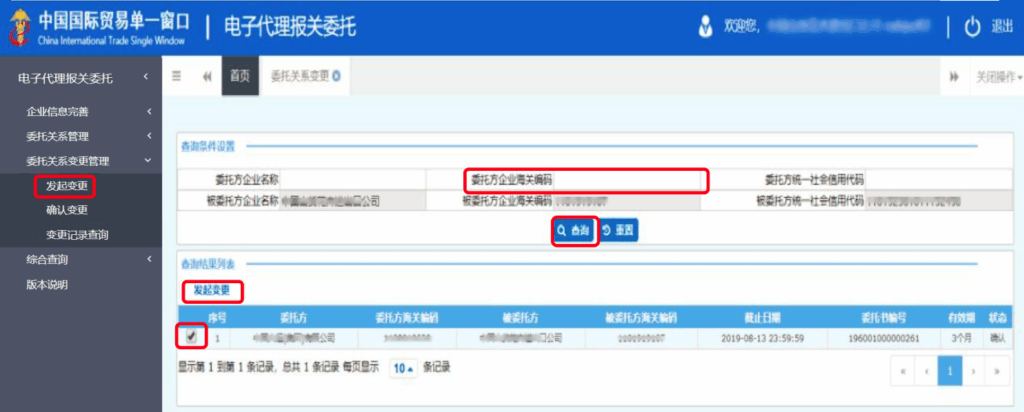Screen dimensions: 1024x412
Task: Open 发起变更 in the sidebar
Action: [67, 186]
